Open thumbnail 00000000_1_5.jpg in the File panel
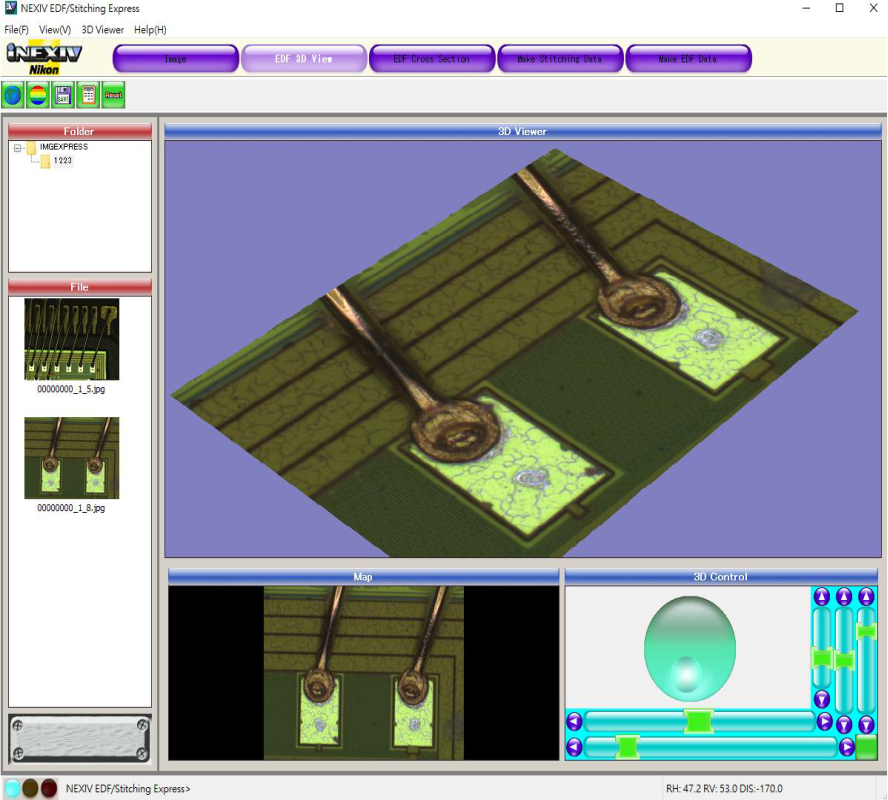Viewport: 888px width, 800px height. pos(71,340)
